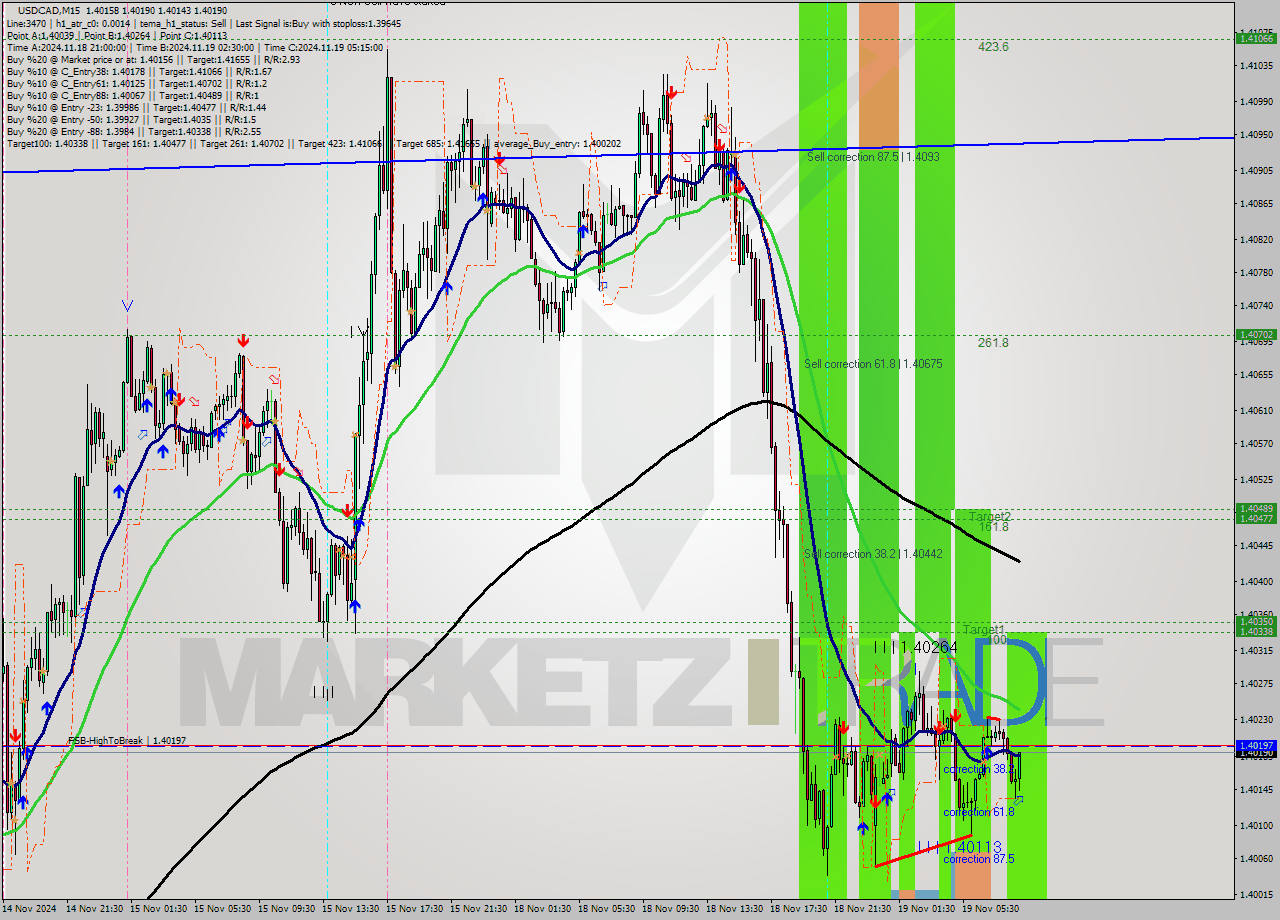Click the 1.40445 price axis label

(1256, 546)
